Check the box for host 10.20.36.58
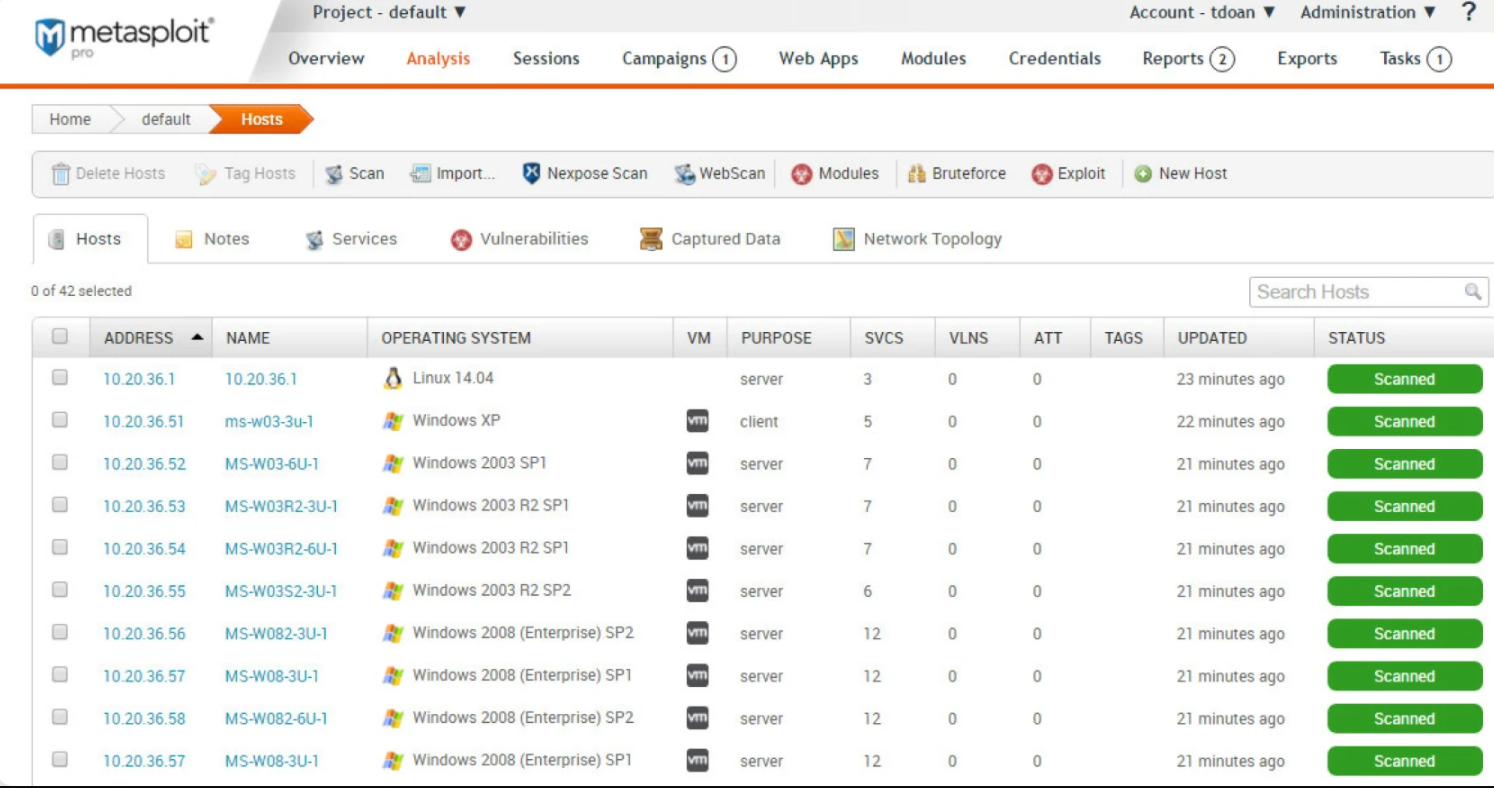Screen dimensions: 1494x788 tap(60, 717)
